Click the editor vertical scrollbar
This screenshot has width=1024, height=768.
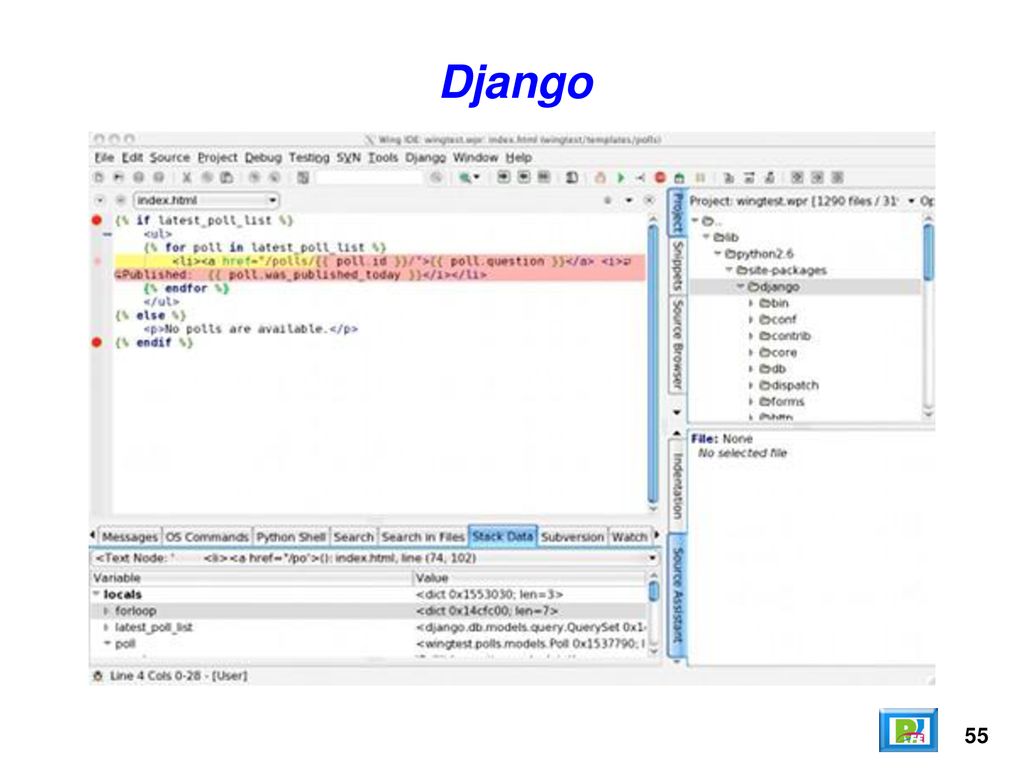coord(653,366)
